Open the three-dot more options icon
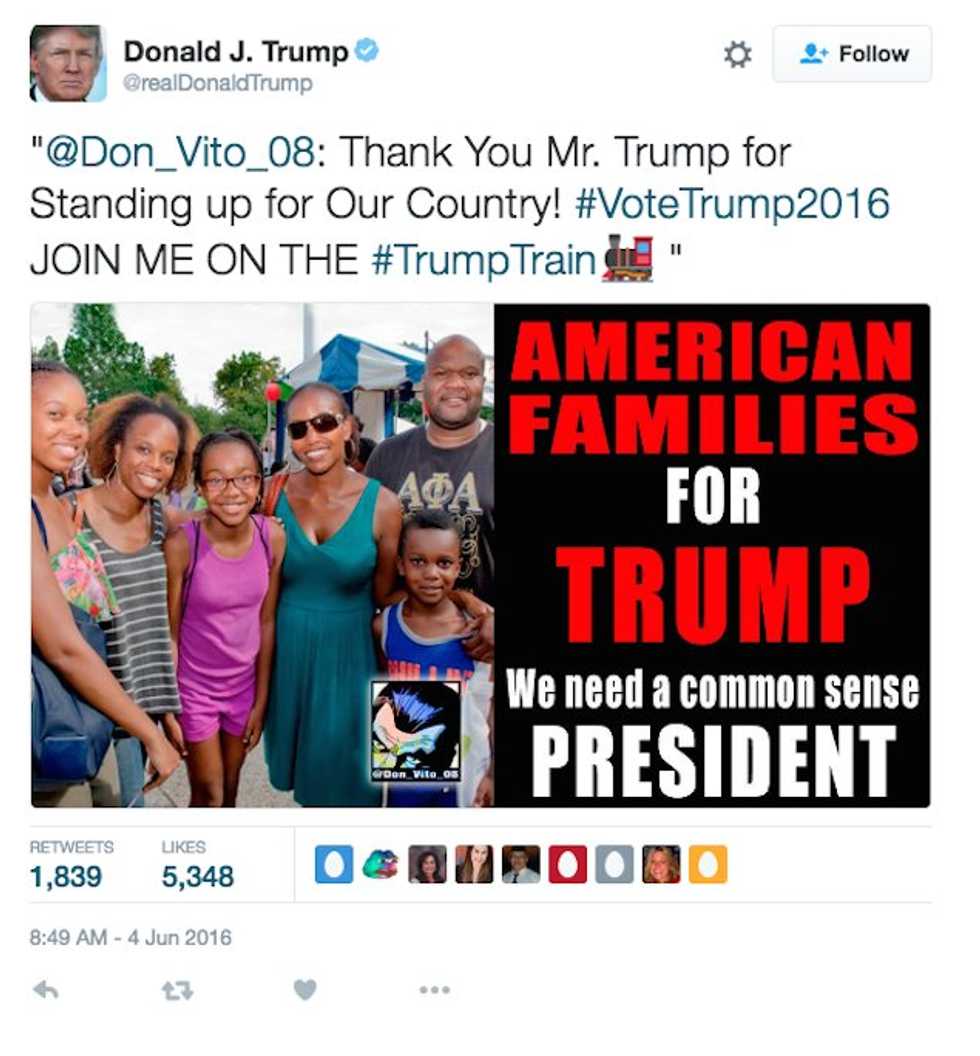The width and height of the screenshot is (980, 1056). pyautogui.click(x=434, y=990)
